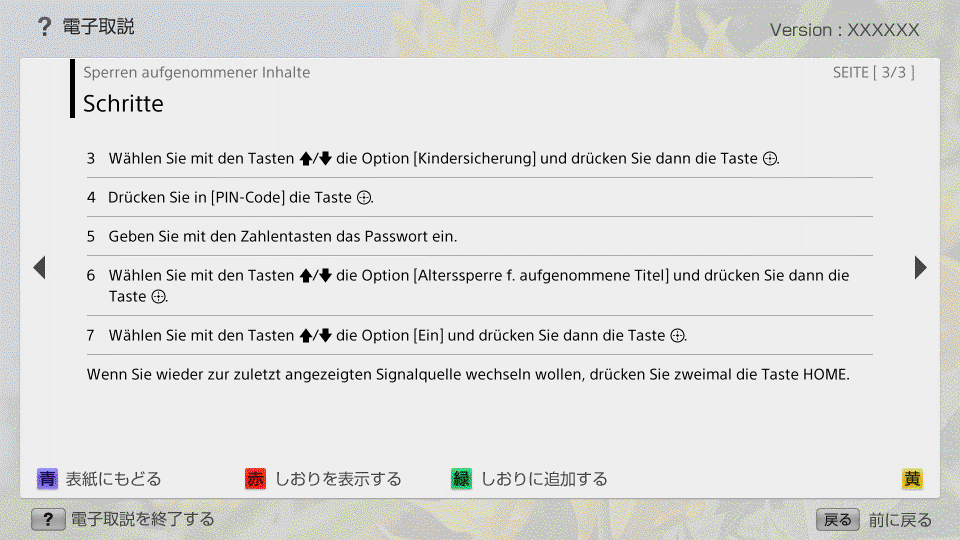
Task: Click the SEITE [ 3/3 ] page indicator
Action: pos(873,72)
